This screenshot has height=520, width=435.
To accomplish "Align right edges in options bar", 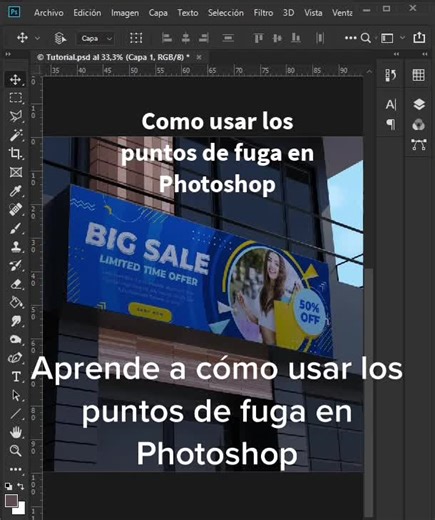I will pos(204,38).
